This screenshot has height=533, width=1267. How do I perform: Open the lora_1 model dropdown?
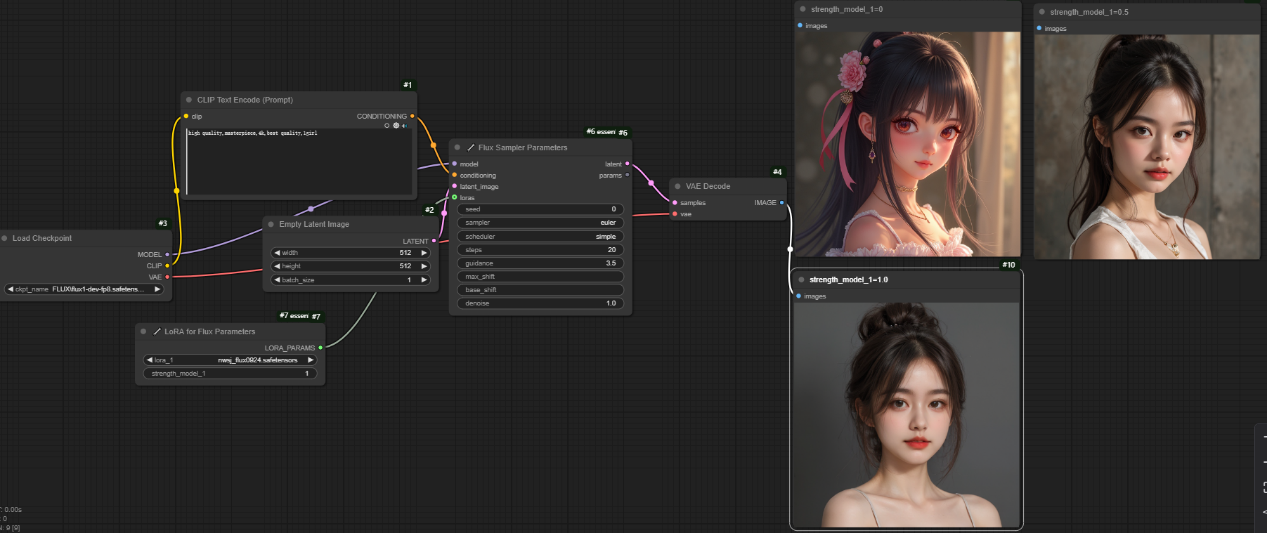(230, 360)
